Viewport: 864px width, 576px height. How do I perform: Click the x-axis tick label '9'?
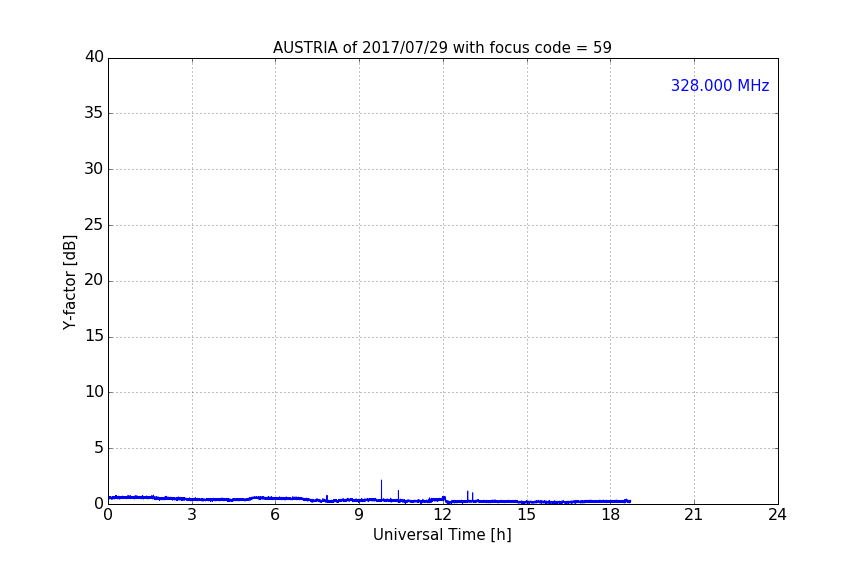[359, 515]
